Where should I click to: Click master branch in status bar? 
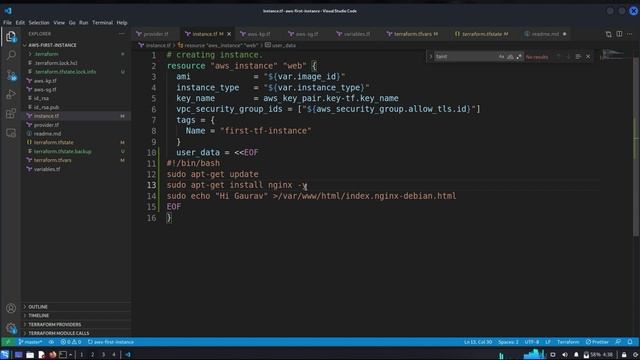coord(31,342)
